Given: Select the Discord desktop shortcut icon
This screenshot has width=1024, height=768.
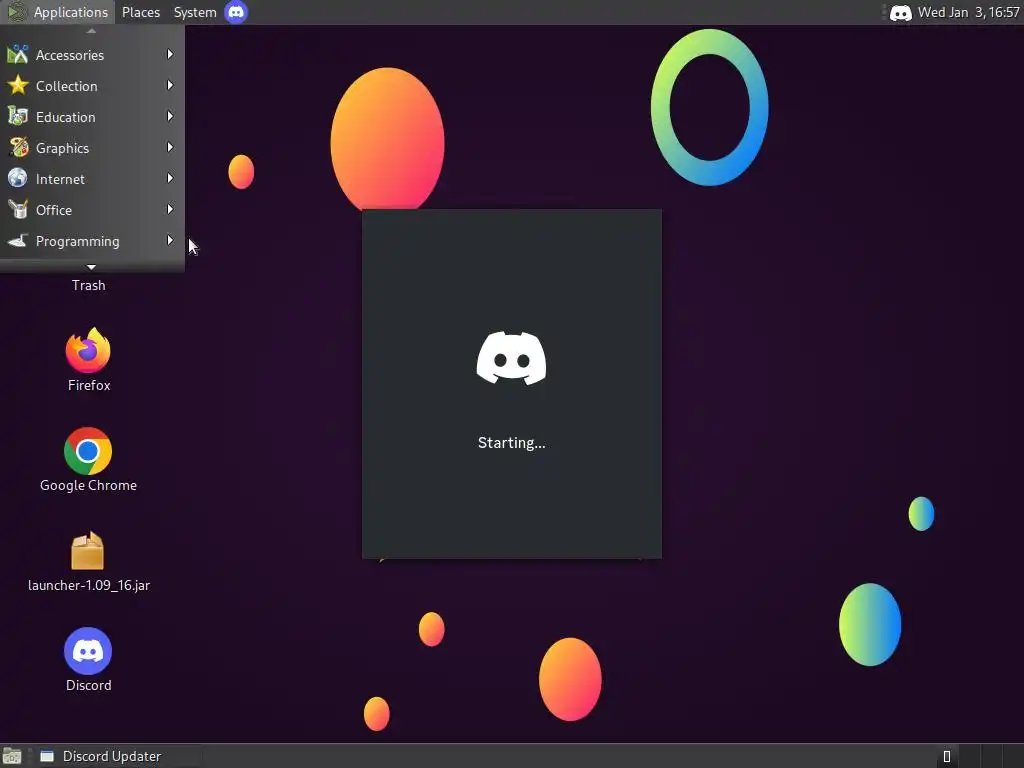Looking at the screenshot, I should pyautogui.click(x=88, y=651).
